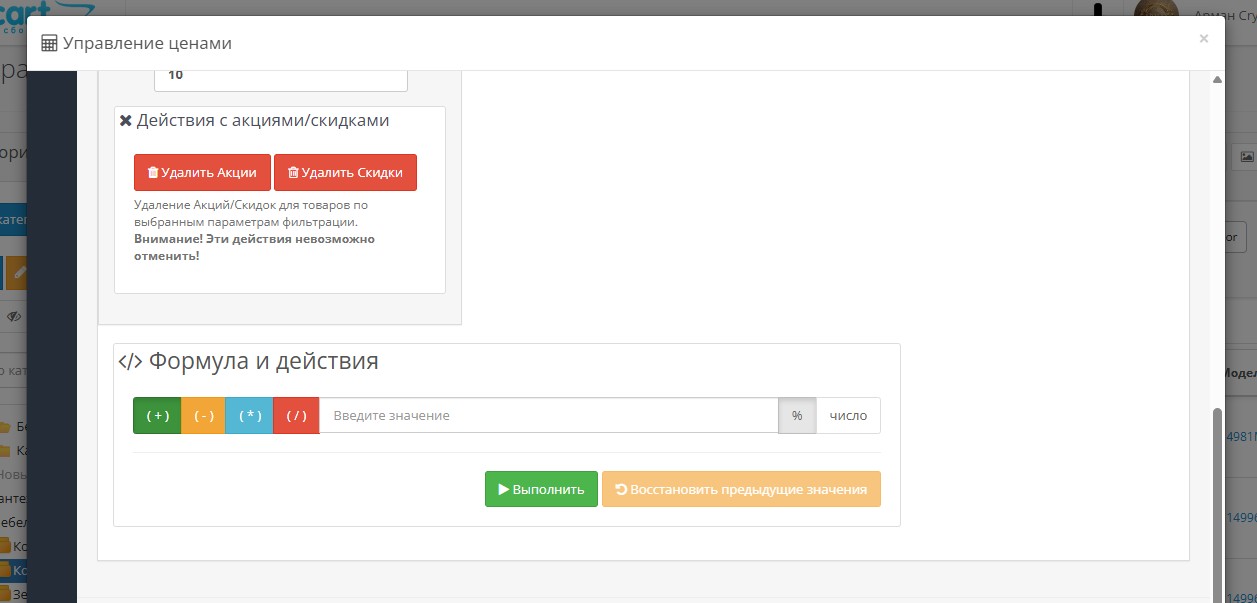1257x603 pixels.
Task: Click the field containing value 10
Action: coord(280,76)
